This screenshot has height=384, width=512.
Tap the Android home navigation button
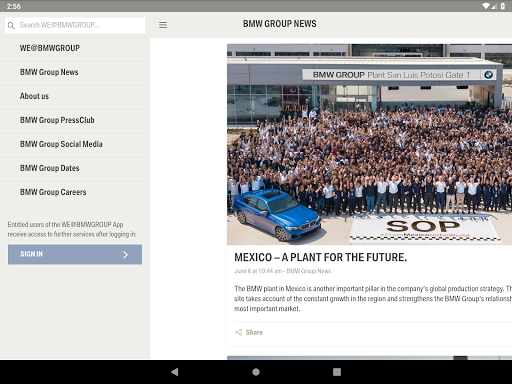256,372
